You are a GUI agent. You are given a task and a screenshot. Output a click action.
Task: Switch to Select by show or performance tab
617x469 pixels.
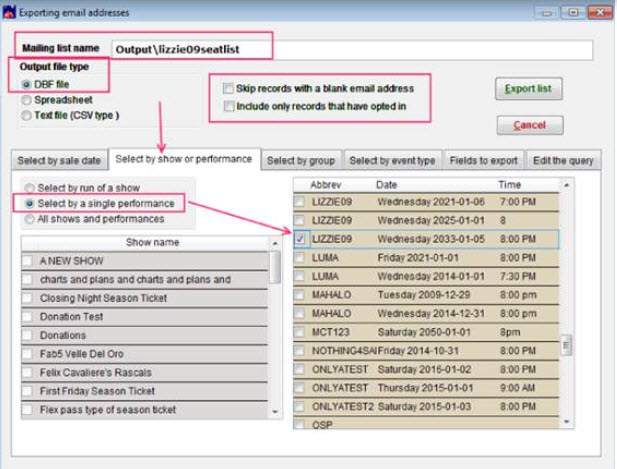coord(184,159)
